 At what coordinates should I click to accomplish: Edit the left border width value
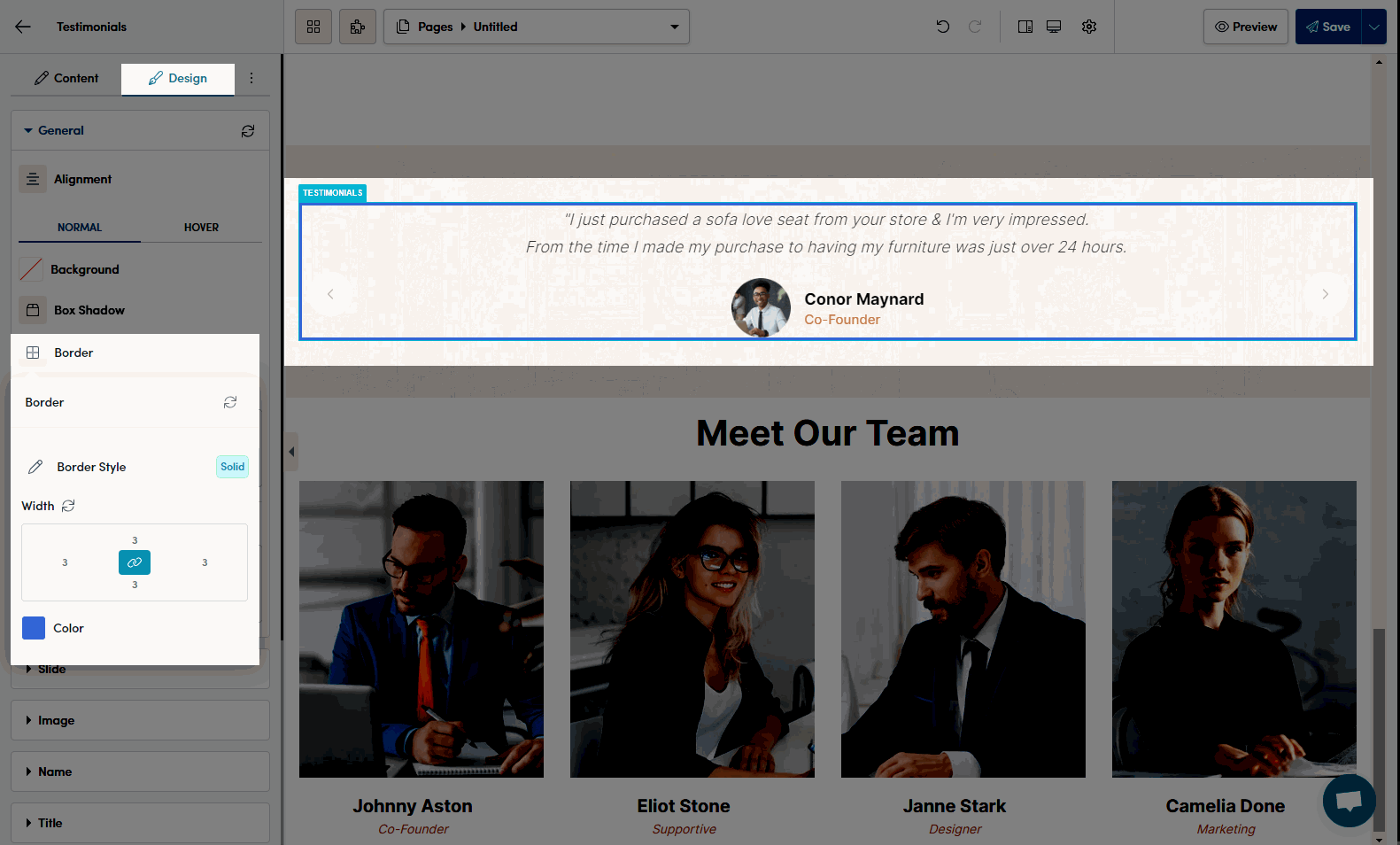65,562
